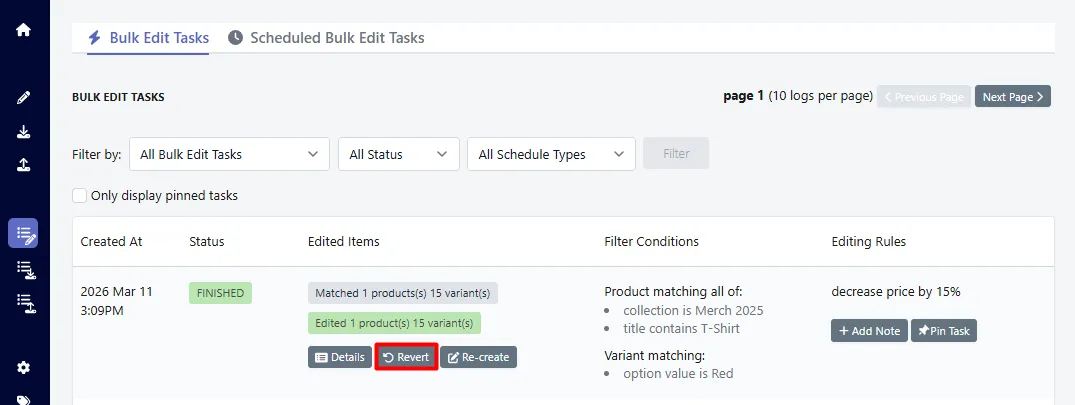Open the upload/export icon in sidebar
The height and width of the screenshot is (405, 1075).
point(23,164)
